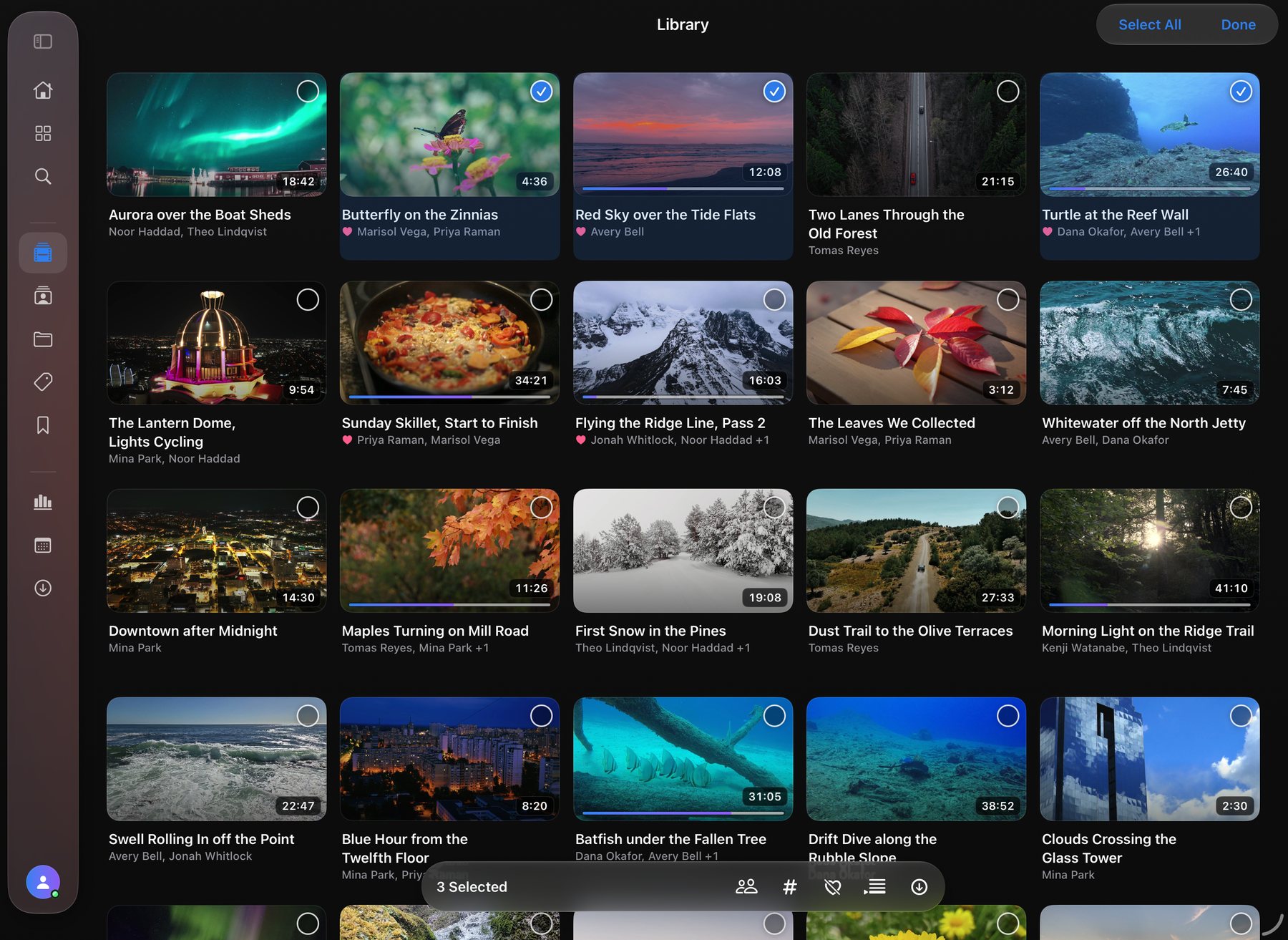
Task: Open the folders sidebar icon
Action: (43, 339)
